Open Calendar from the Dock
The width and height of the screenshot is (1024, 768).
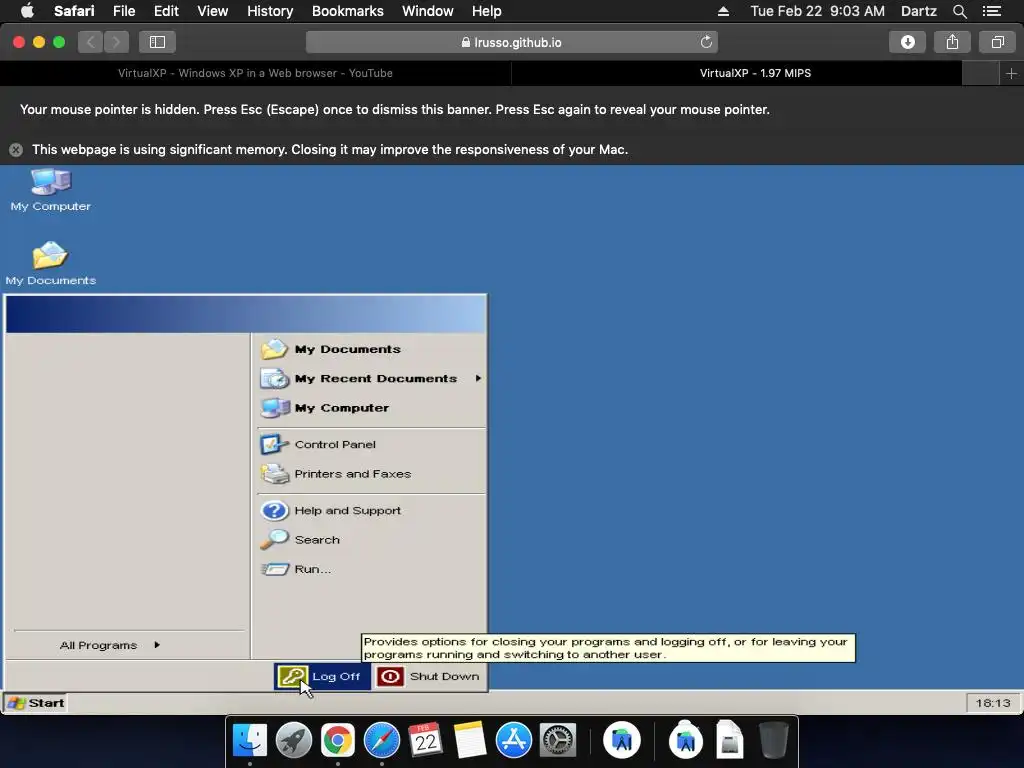(x=425, y=740)
